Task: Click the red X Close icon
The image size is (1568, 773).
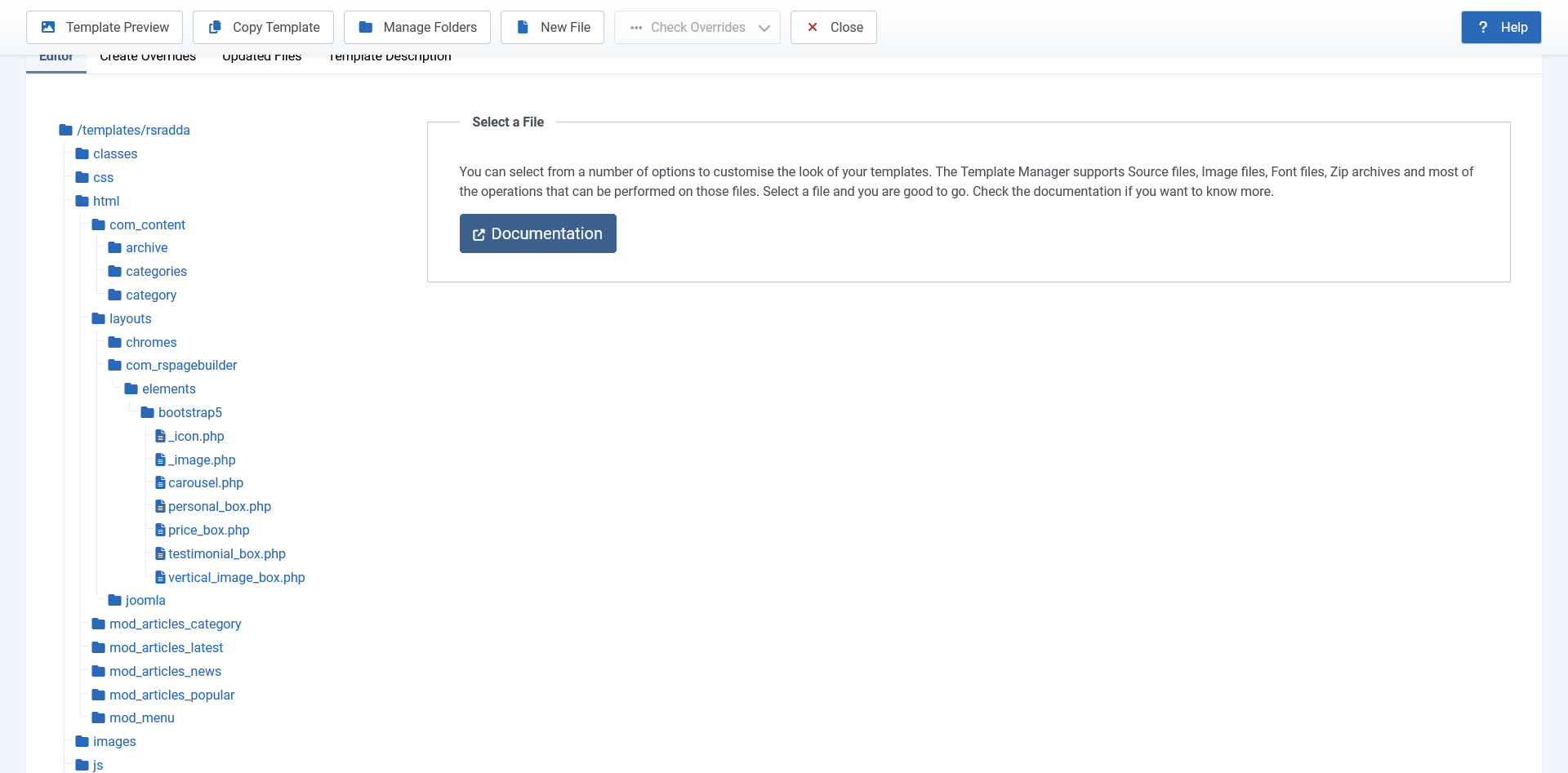Action: point(813,27)
